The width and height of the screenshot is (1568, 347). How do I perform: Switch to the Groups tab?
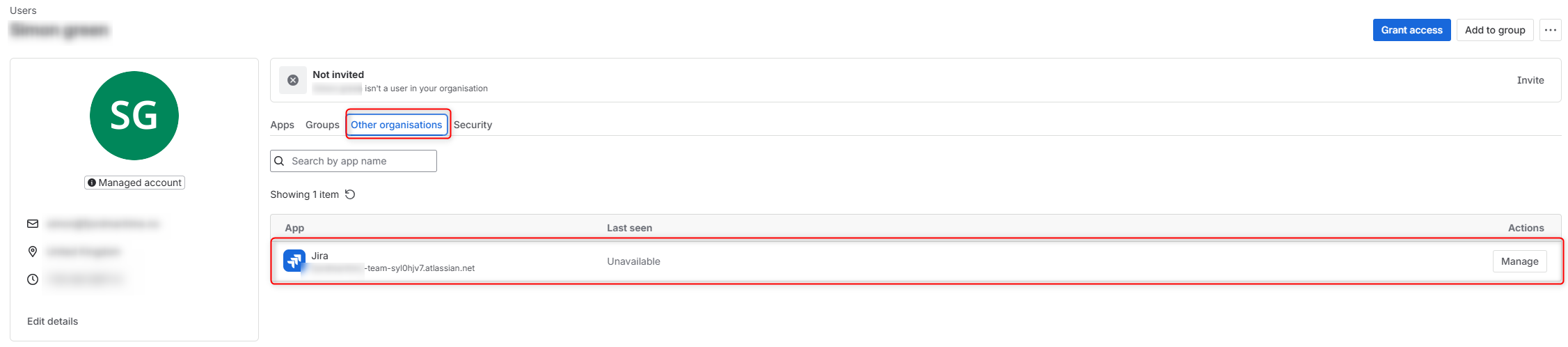pyautogui.click(x=322, y=125)
